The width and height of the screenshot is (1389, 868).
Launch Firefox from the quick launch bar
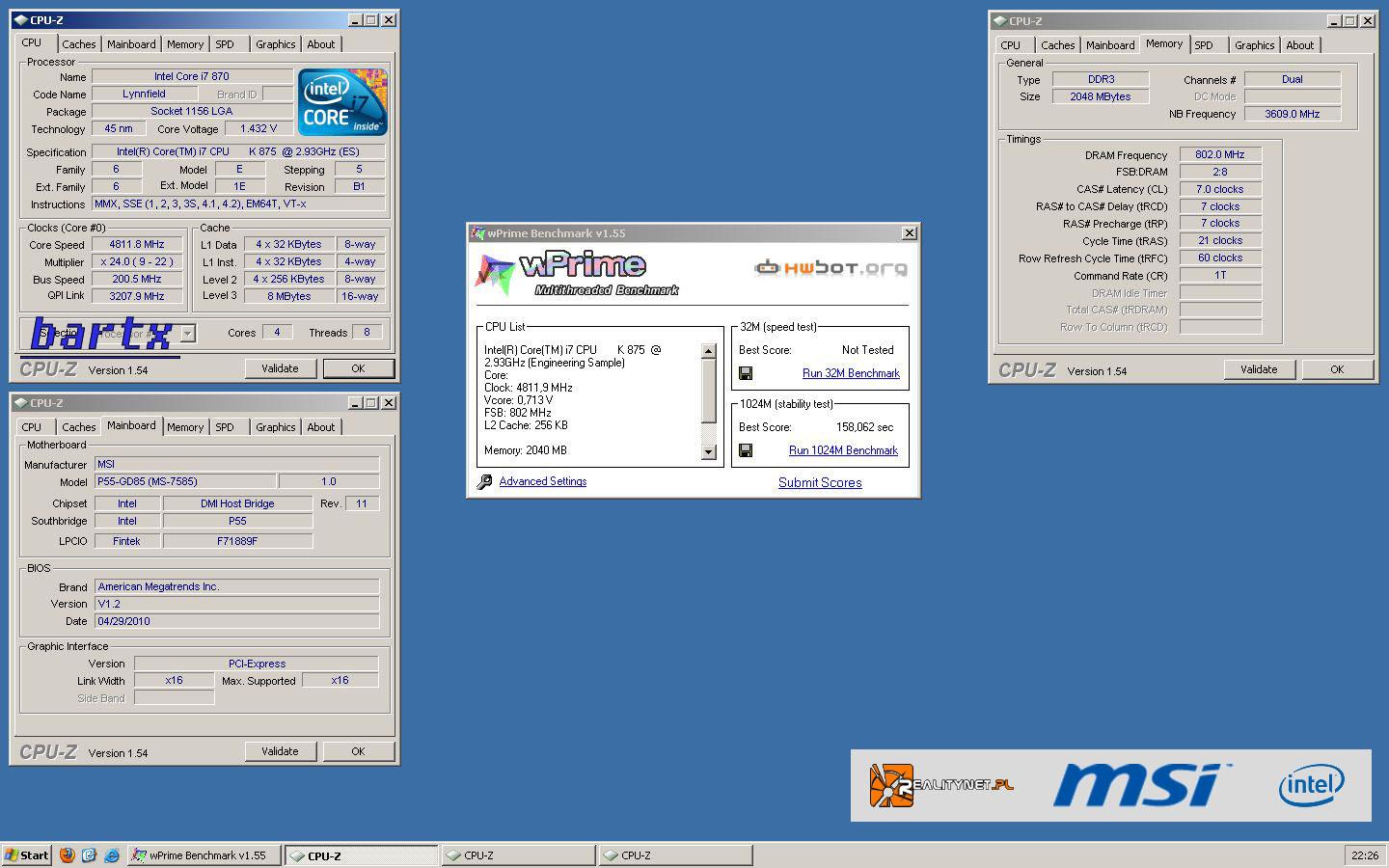tap(67, 855)
